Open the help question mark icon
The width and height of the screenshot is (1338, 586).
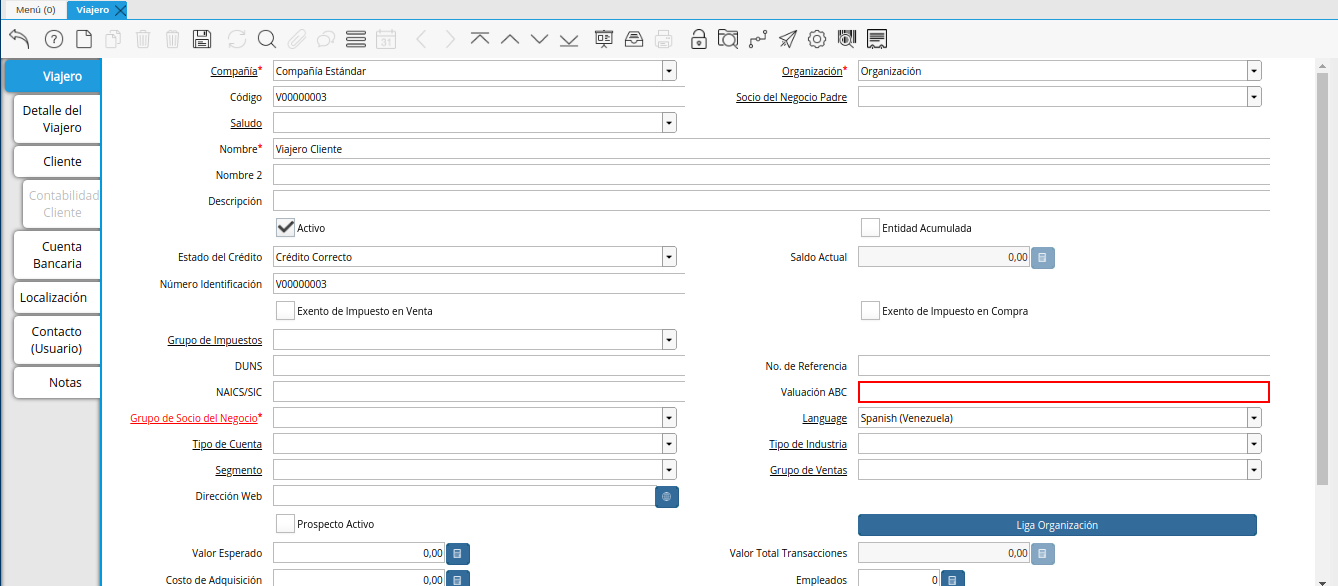click(53, 39)
